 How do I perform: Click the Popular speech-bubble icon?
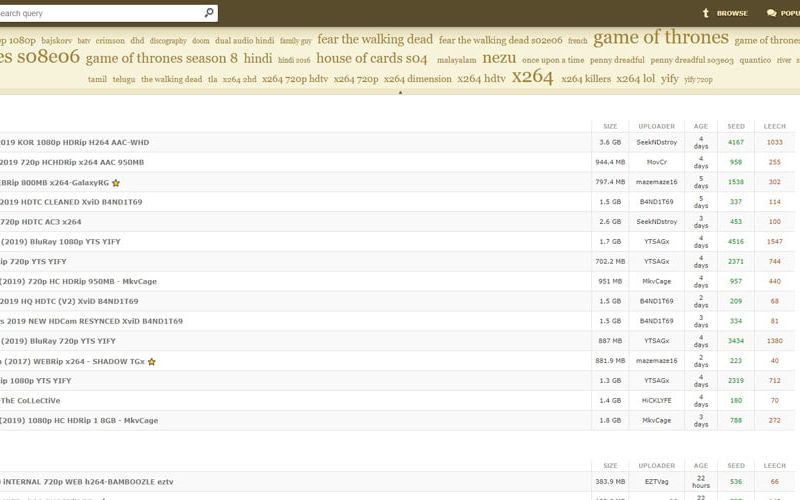tap(771, 13)
